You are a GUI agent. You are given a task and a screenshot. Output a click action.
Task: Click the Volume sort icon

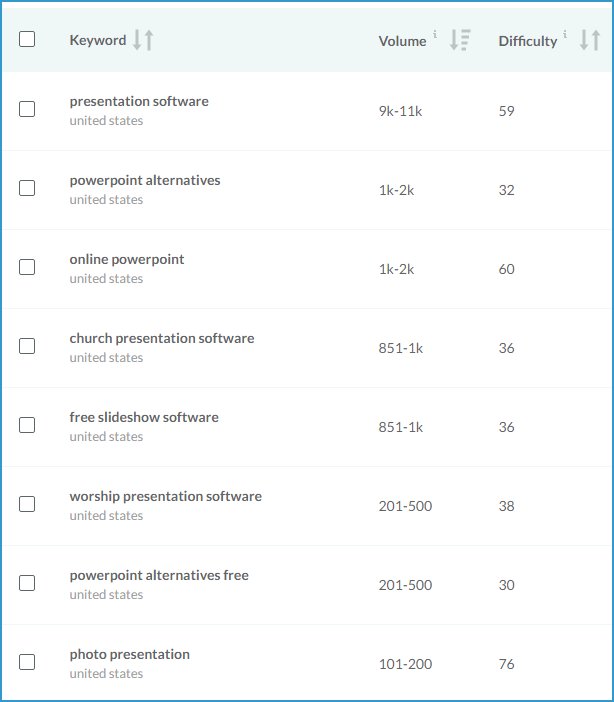point(459,40)
